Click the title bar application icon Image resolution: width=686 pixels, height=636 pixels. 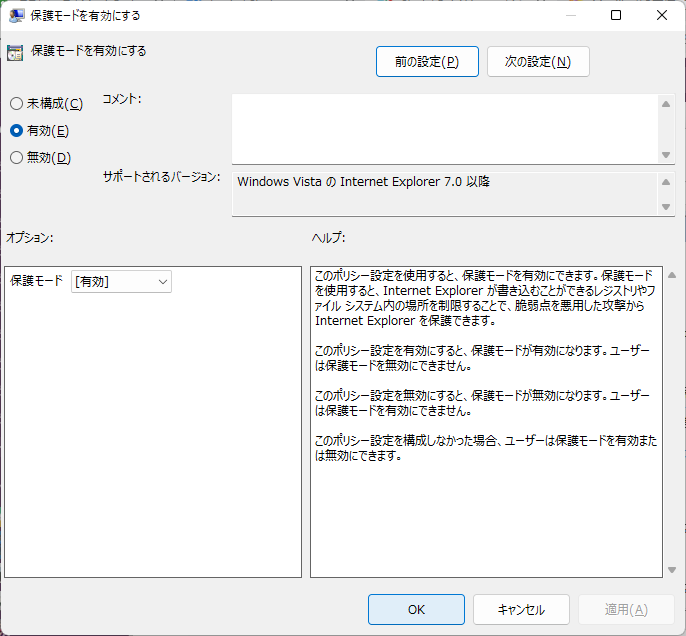pos(17,16)
